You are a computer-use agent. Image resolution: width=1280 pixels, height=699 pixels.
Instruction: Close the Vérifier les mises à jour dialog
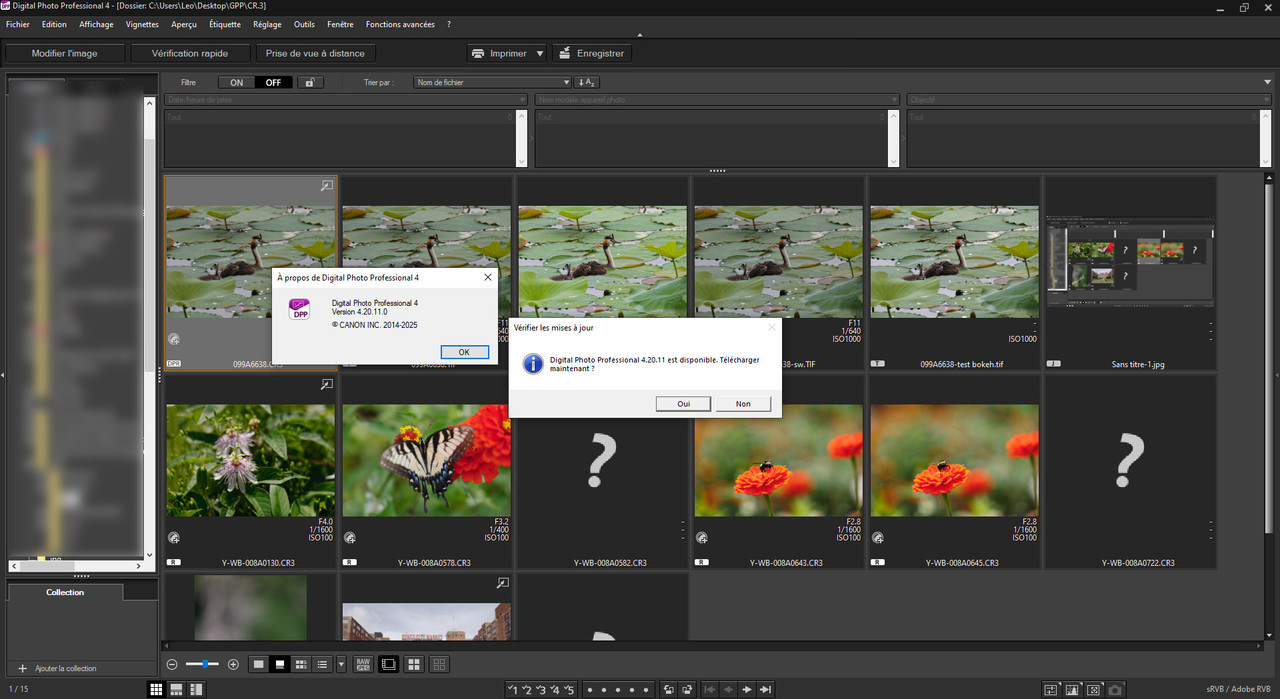(771, 327)
